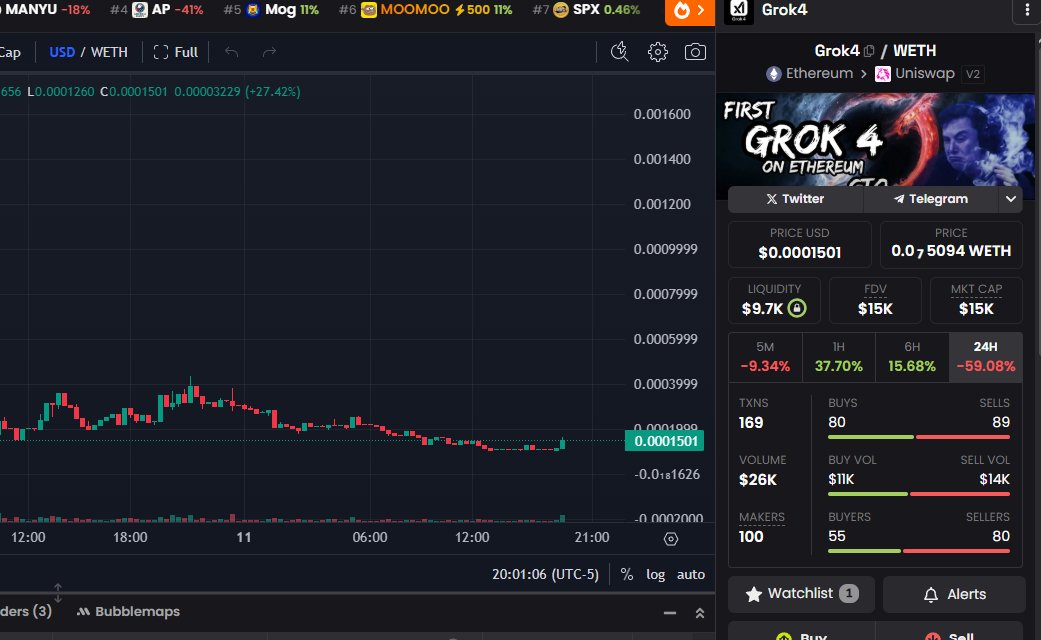This screenshot has width=1041, height=640.
Task: Select the 6H timeframe stats tab
Action: [x=912, y=357]
